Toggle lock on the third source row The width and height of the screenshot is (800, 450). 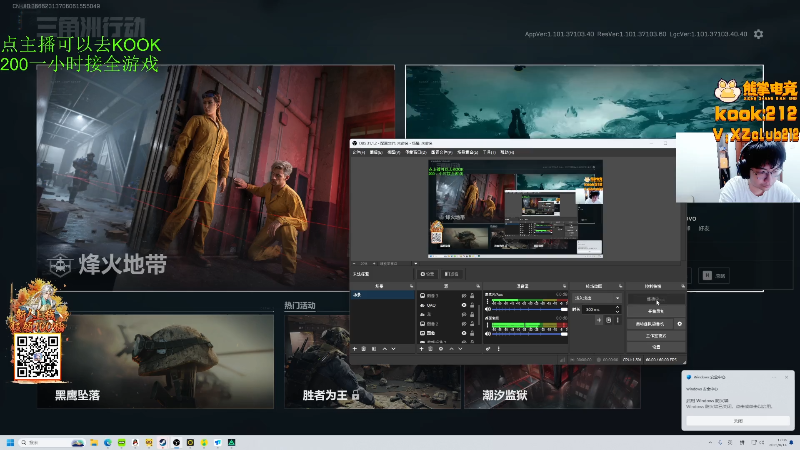[472, 314]
